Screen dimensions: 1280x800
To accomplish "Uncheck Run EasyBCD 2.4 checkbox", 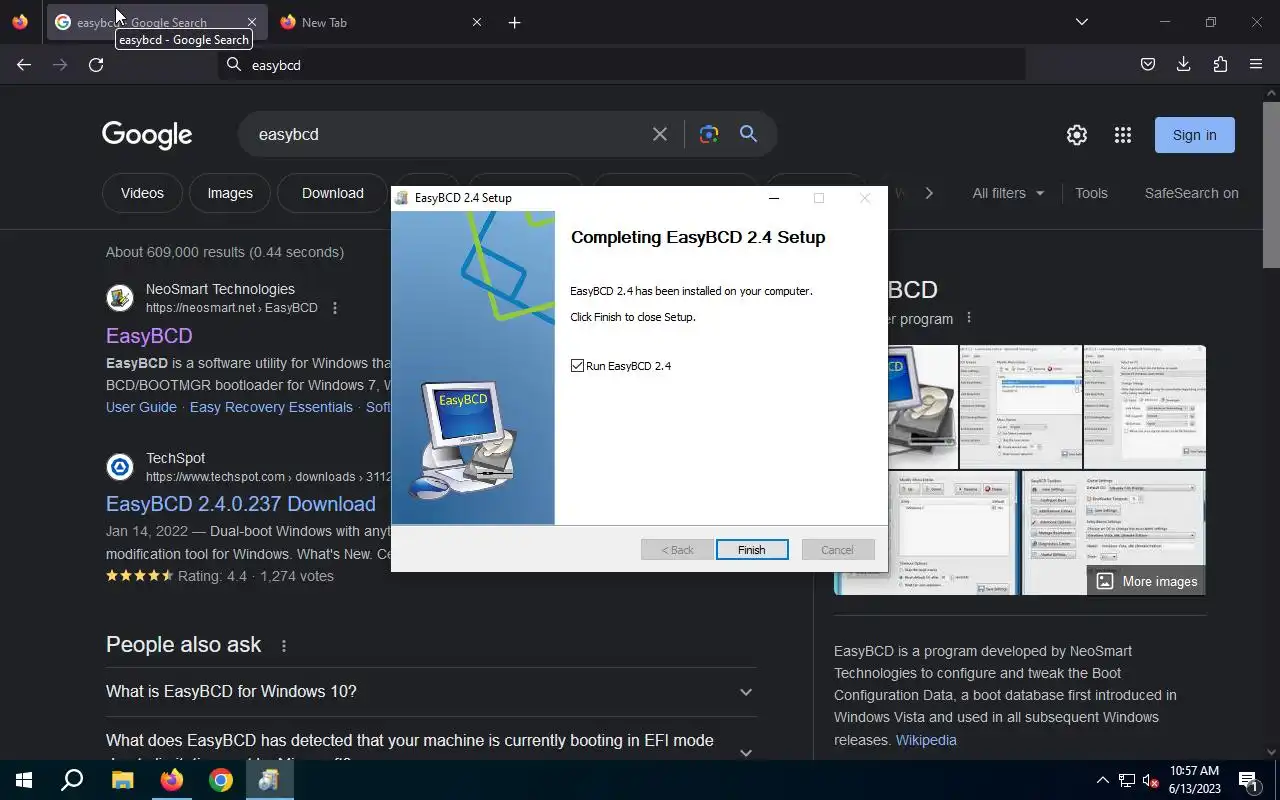I will tap(577, 366).
